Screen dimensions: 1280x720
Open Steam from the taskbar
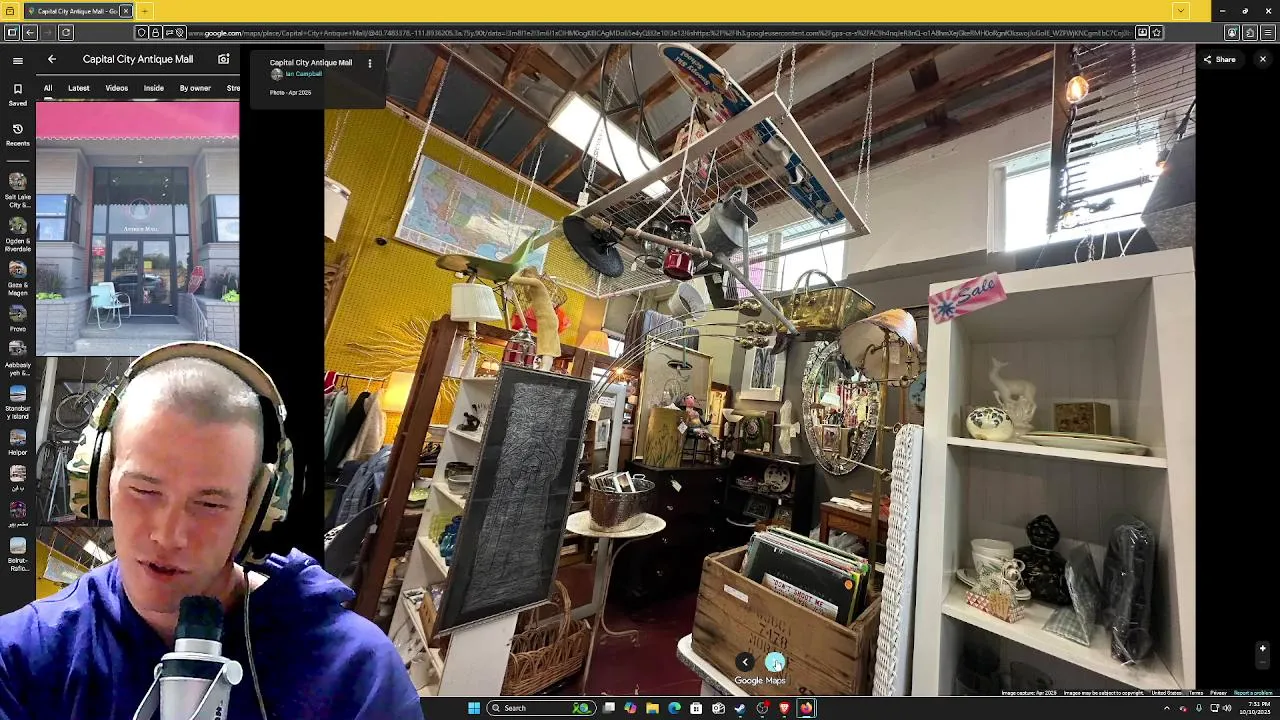click(740, 708)
